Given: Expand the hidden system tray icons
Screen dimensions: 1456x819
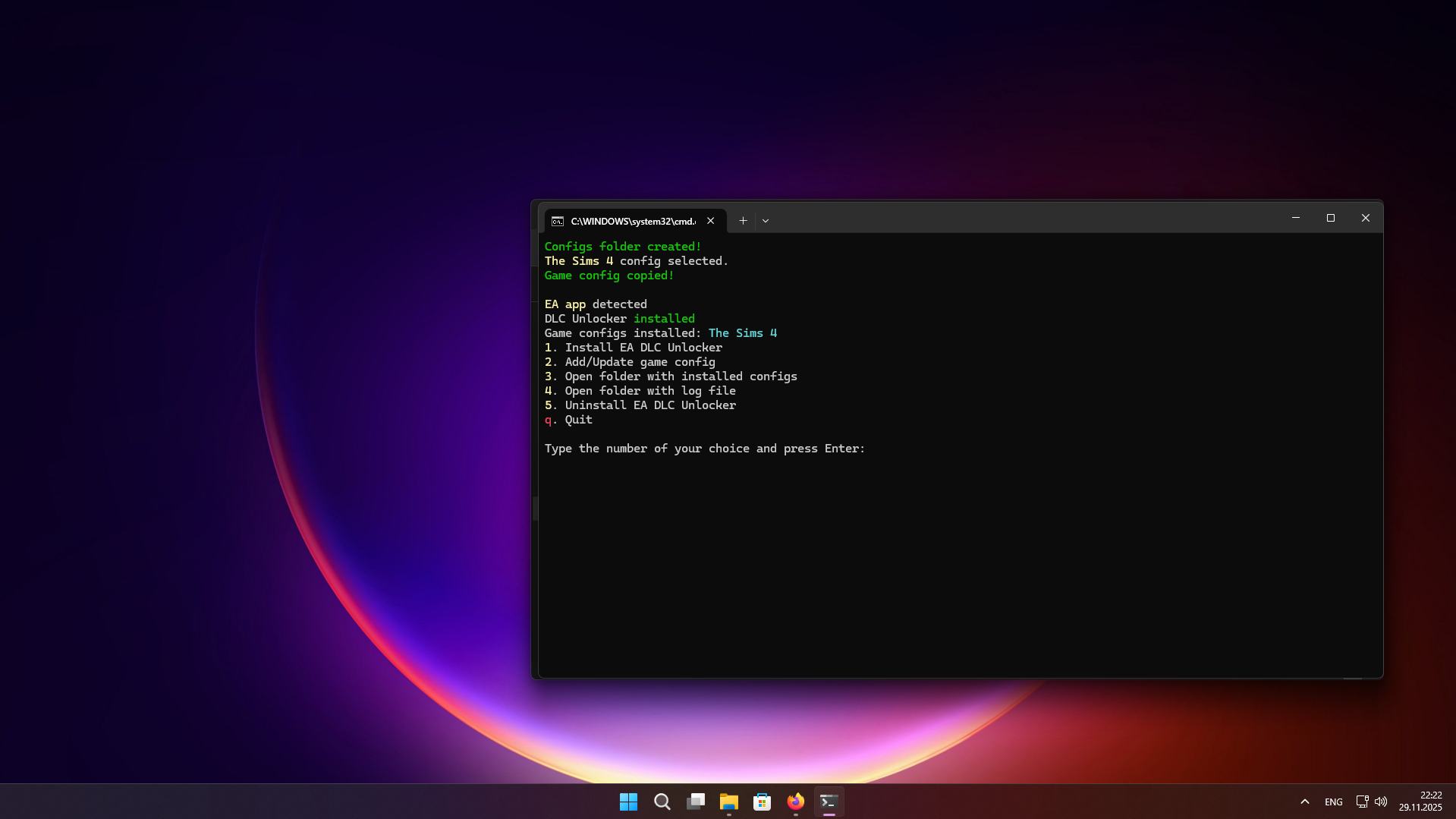Looking at the screenshot, I should click(1305, 802).
